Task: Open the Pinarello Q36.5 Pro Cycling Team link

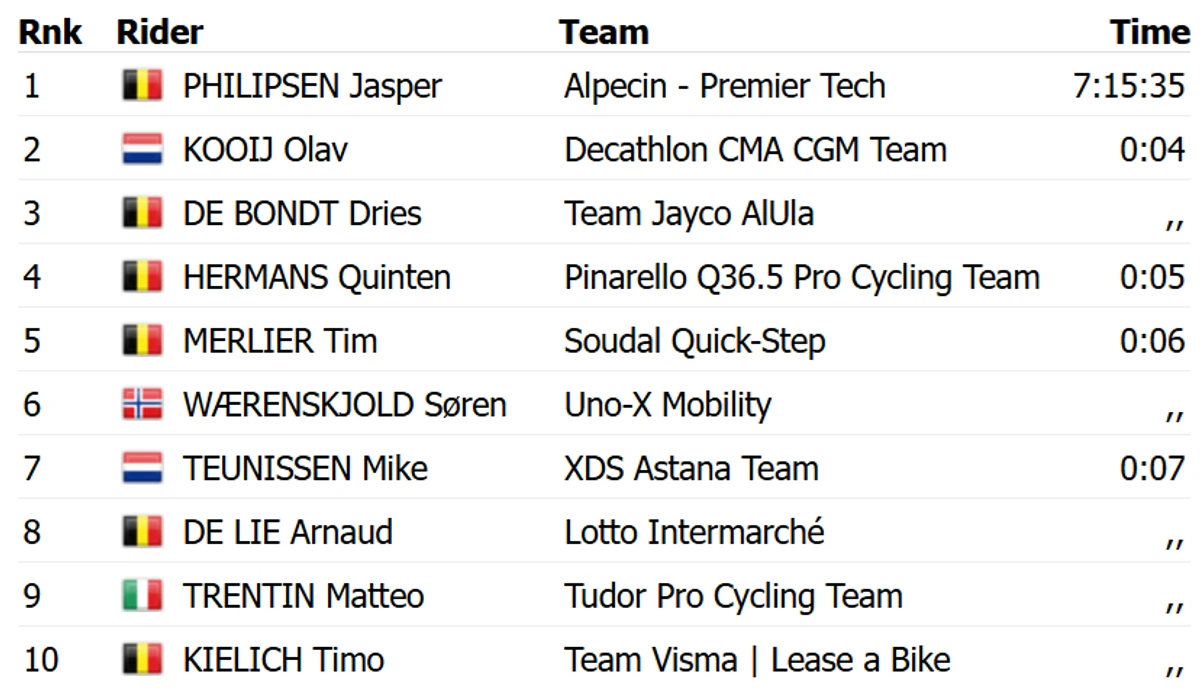Action: [802, 278]
